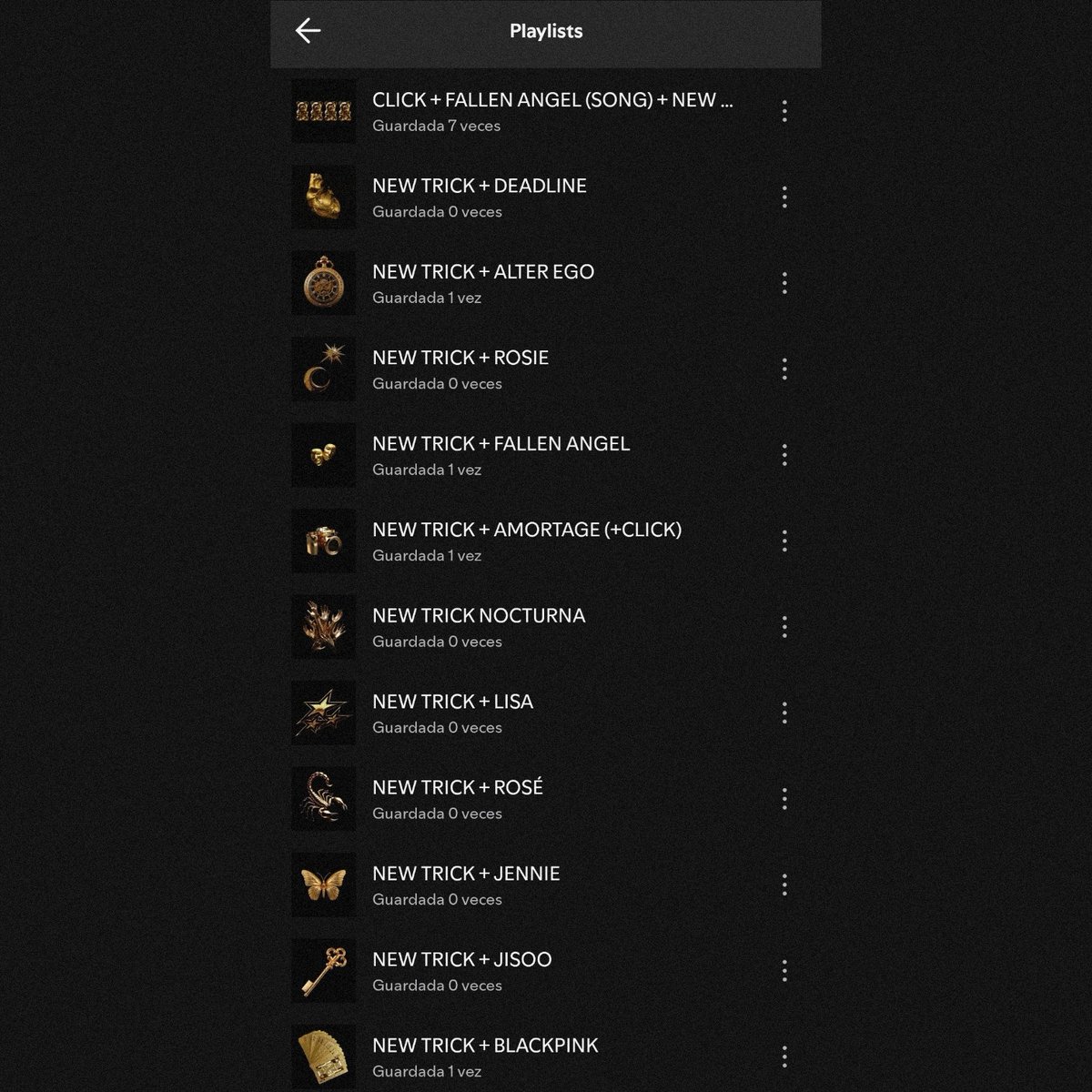Show more options for NEW TRICK + BLACKPINK

click(x=784, y=1057)
